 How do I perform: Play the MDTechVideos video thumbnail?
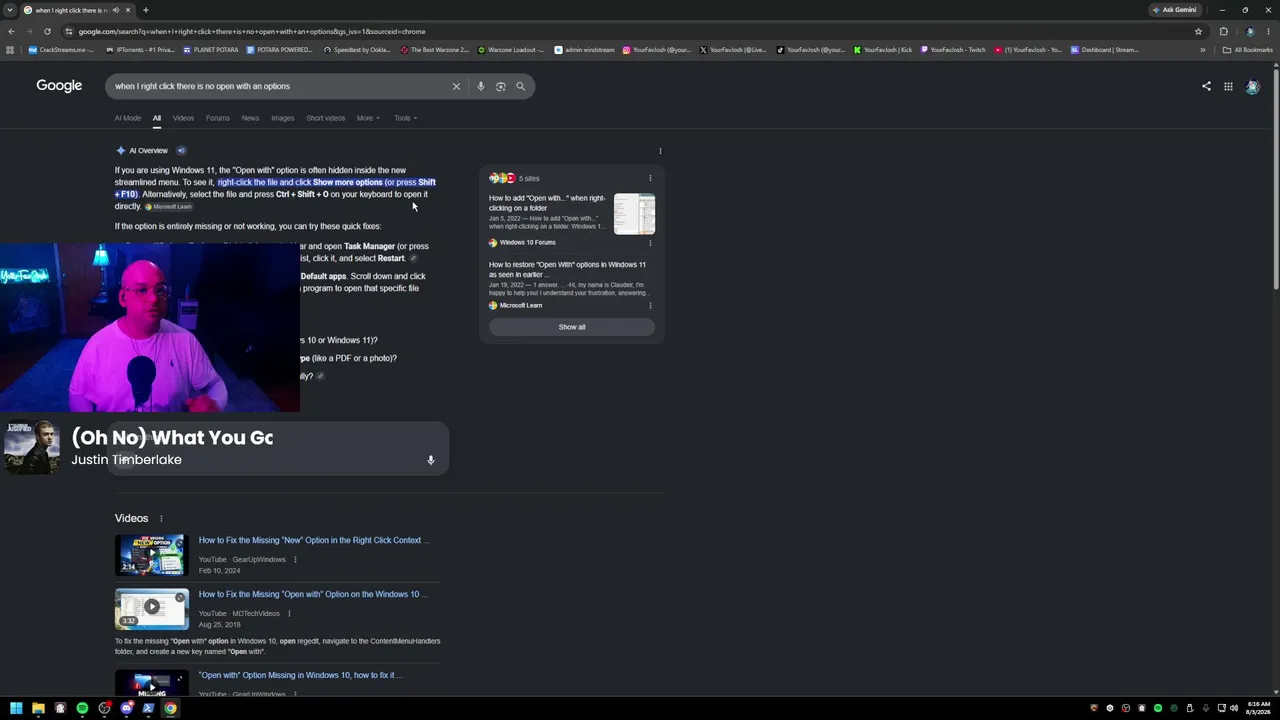coord(152,609)
